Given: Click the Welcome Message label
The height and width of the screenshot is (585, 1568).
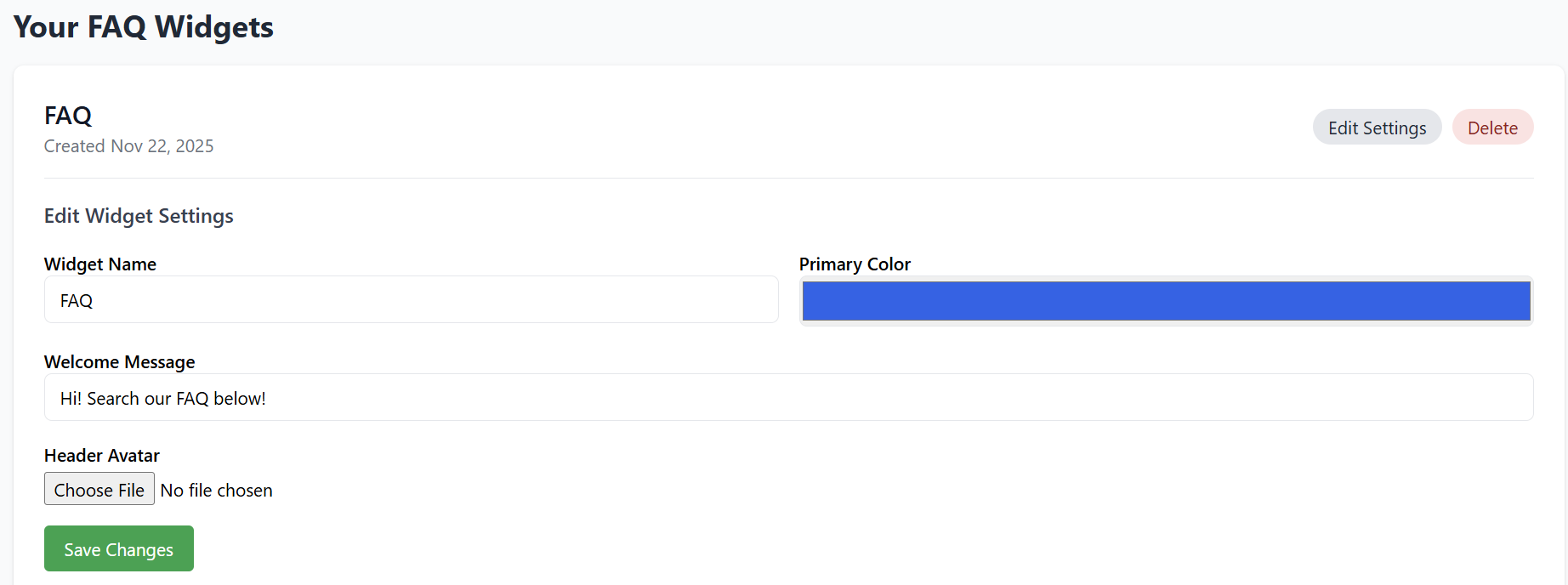Looking at the screenshot, I should coord(119,362).
